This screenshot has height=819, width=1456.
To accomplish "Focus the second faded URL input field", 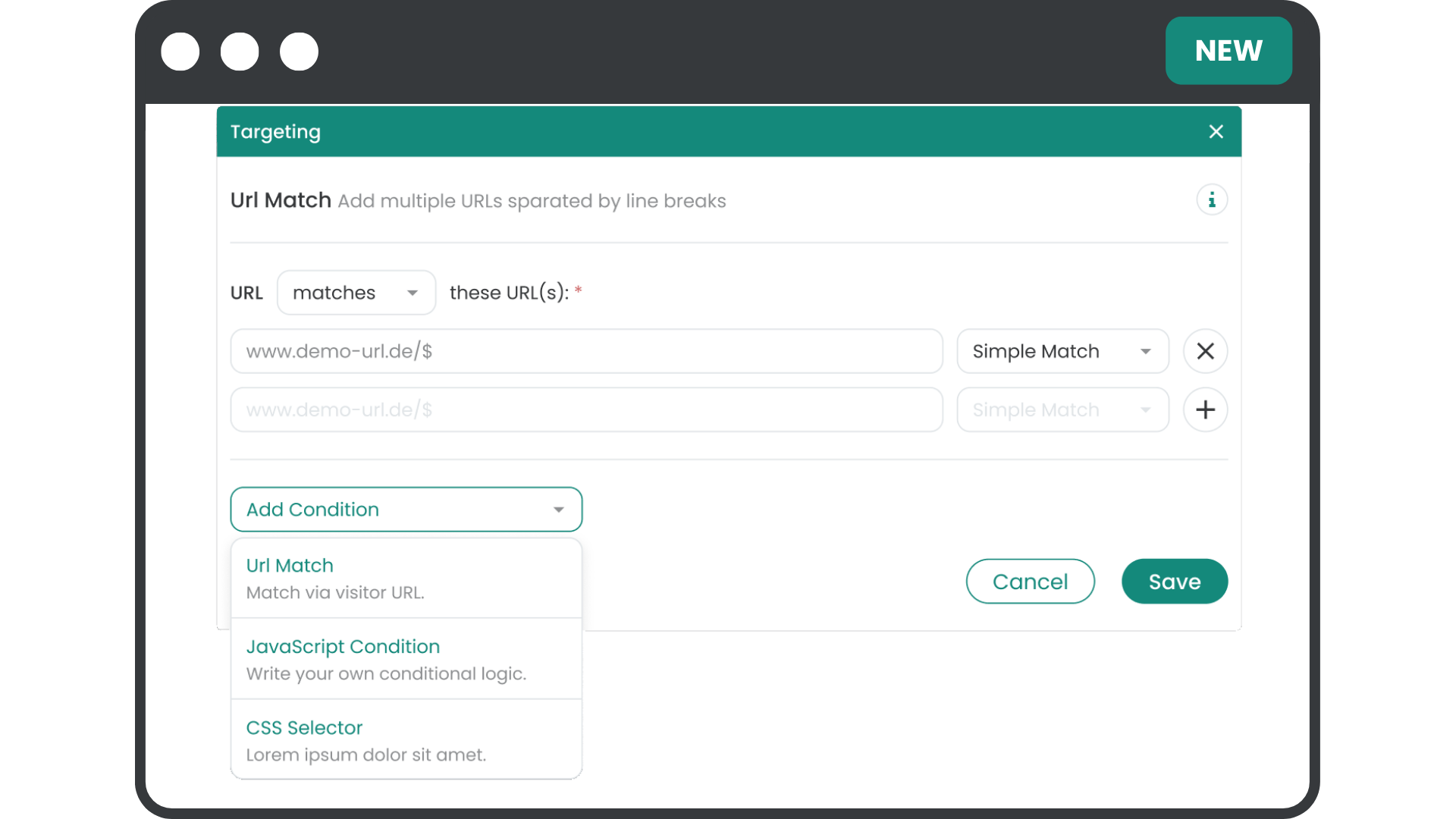I will (586, 409).
